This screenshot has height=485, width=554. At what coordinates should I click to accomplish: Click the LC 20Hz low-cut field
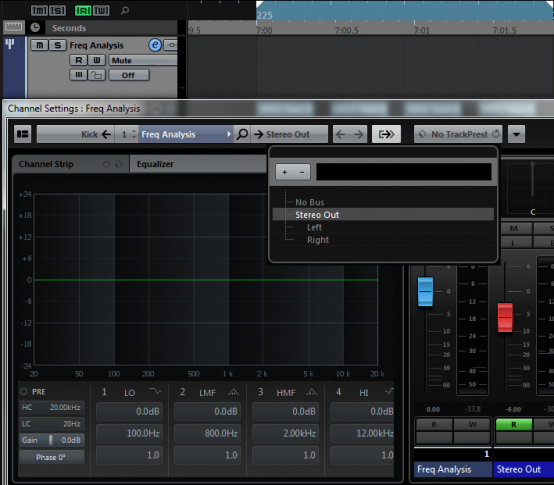52,424
